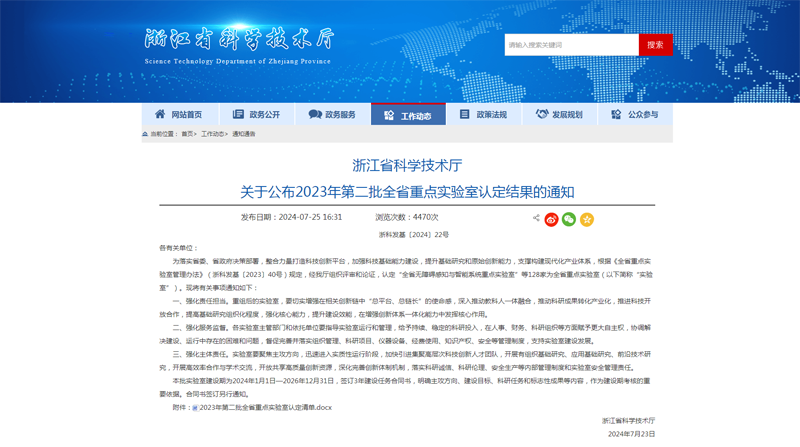This screenshot has height=447, width=800.
Task: Share the notice to Sina Weibo
Action: pyautogui.click(x=551, y=219)
